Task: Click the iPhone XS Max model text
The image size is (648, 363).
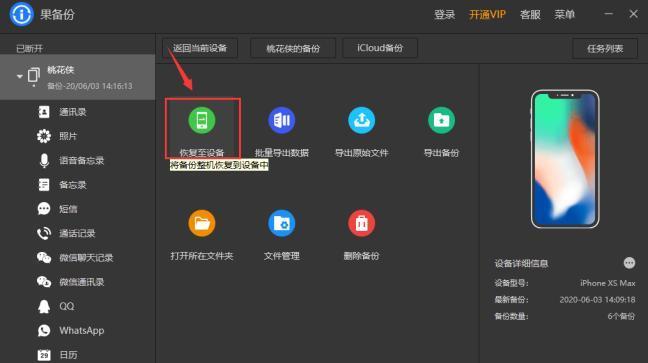Action: click(608, 283)
